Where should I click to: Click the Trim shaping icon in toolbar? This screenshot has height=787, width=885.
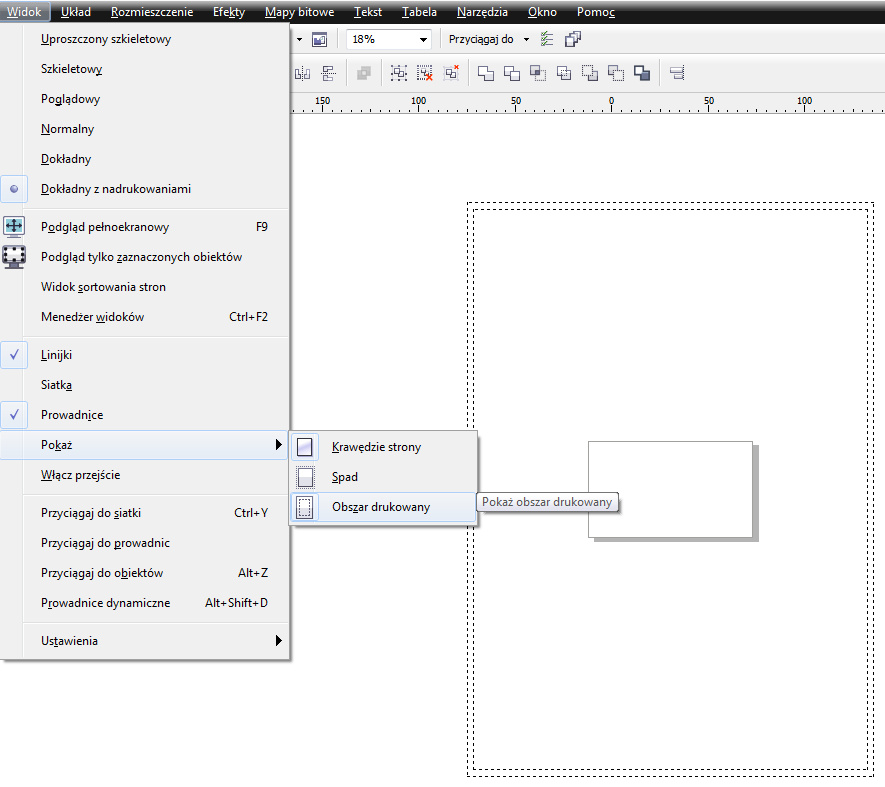coord(512,73)
